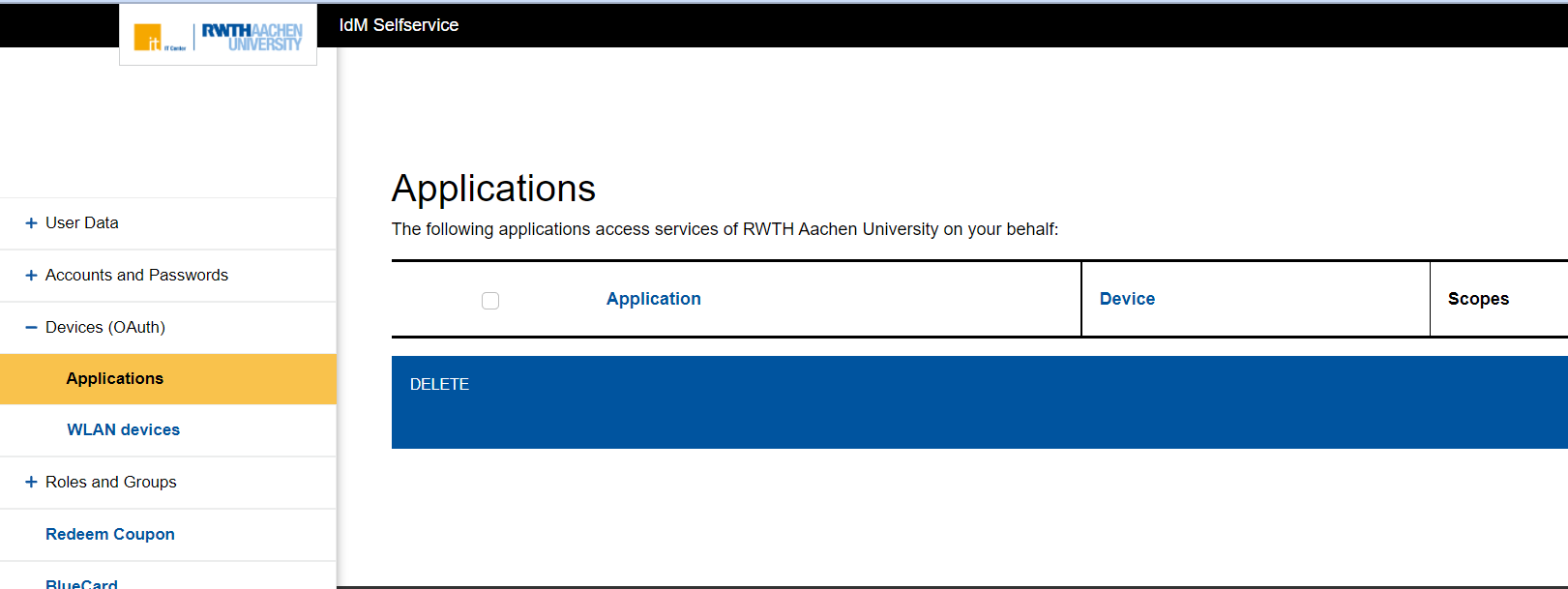Click the minus icon beside Devices (OAuth)

tap(31, 328)
